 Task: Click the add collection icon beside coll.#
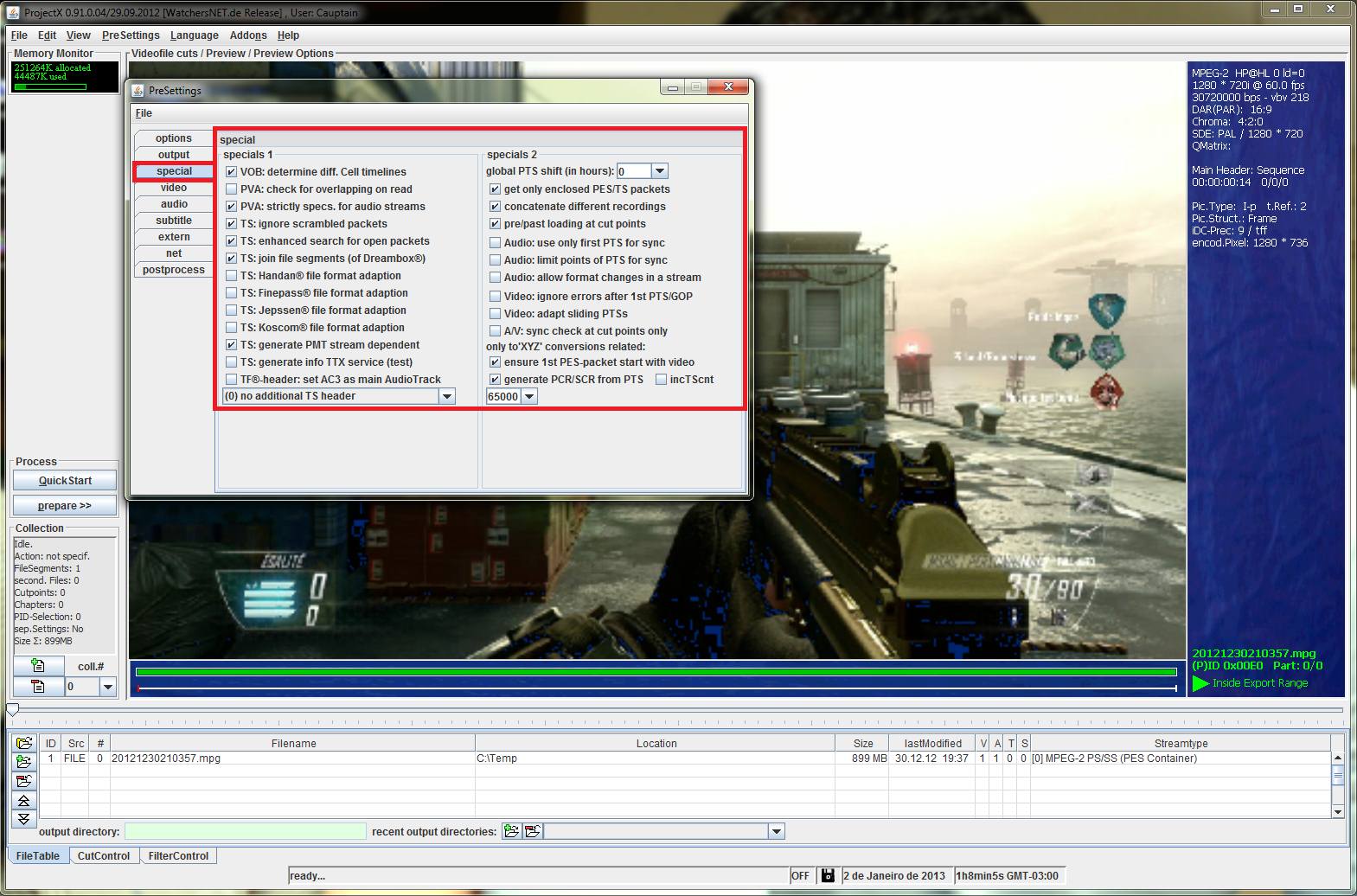tap(38, 666)
